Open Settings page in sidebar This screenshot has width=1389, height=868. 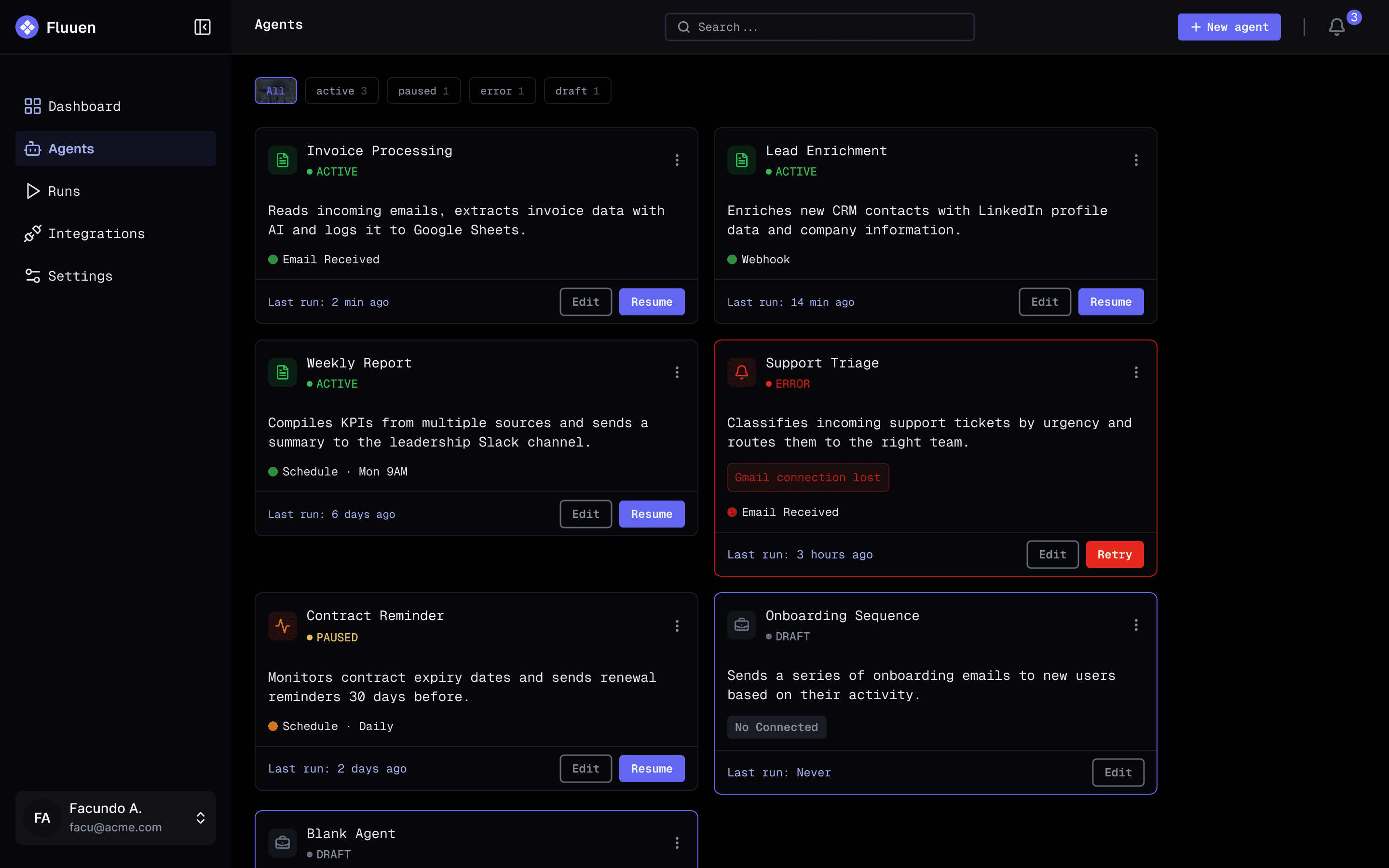click(115, 276)
